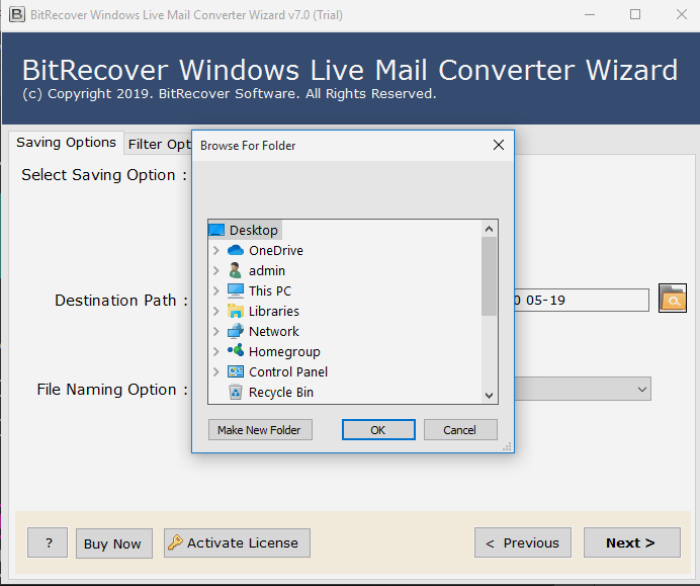The height and width of the screenshot is (586, 700).
Task: Click Make New Folder button
Action: 260,429
